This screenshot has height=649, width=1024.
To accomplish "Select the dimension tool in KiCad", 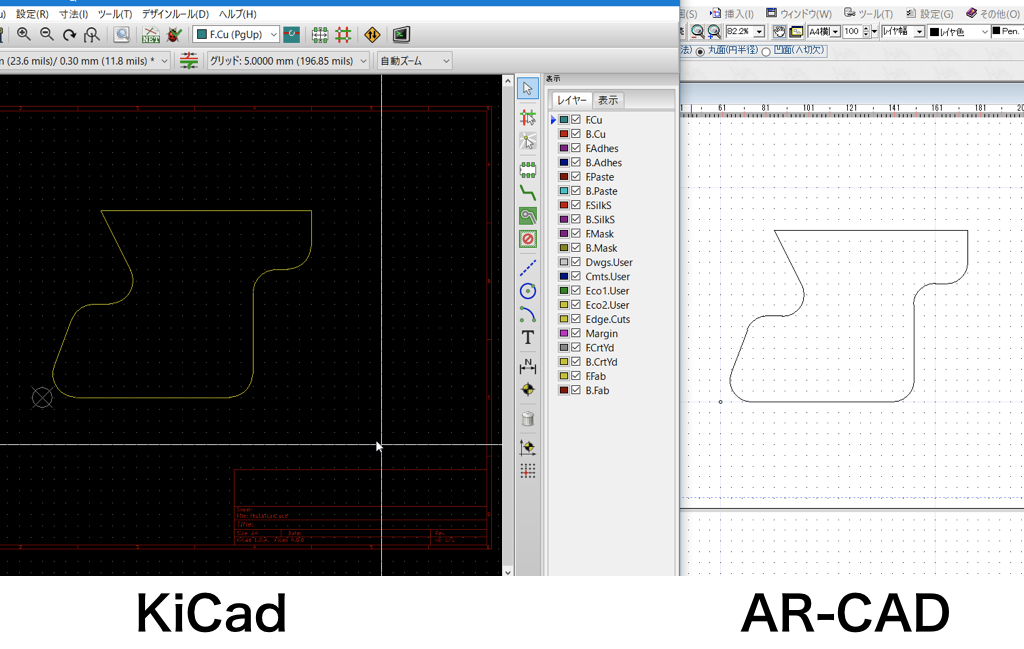I will (528, 366).
